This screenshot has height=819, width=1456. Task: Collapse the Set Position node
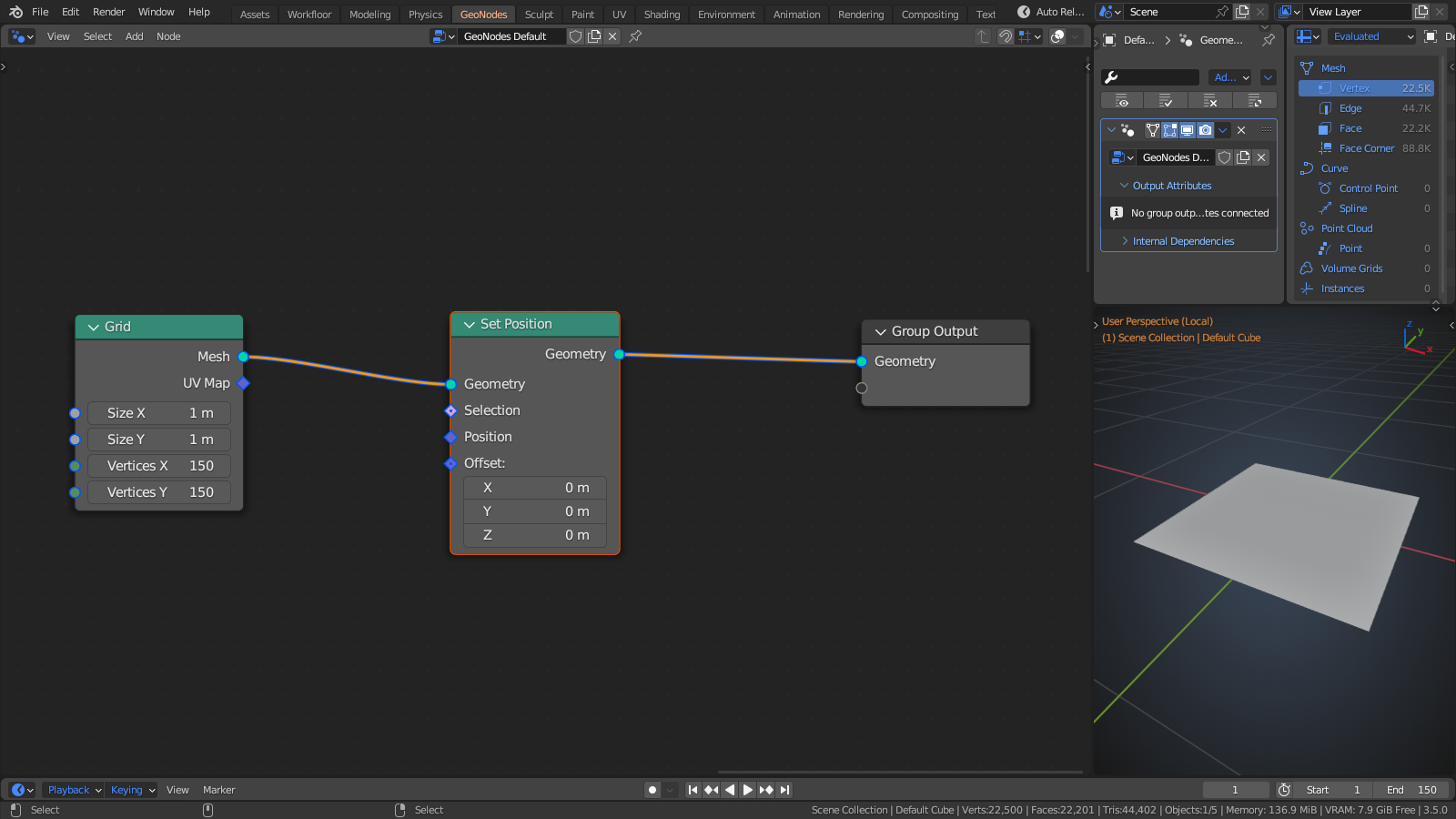[x=470, y=325]
